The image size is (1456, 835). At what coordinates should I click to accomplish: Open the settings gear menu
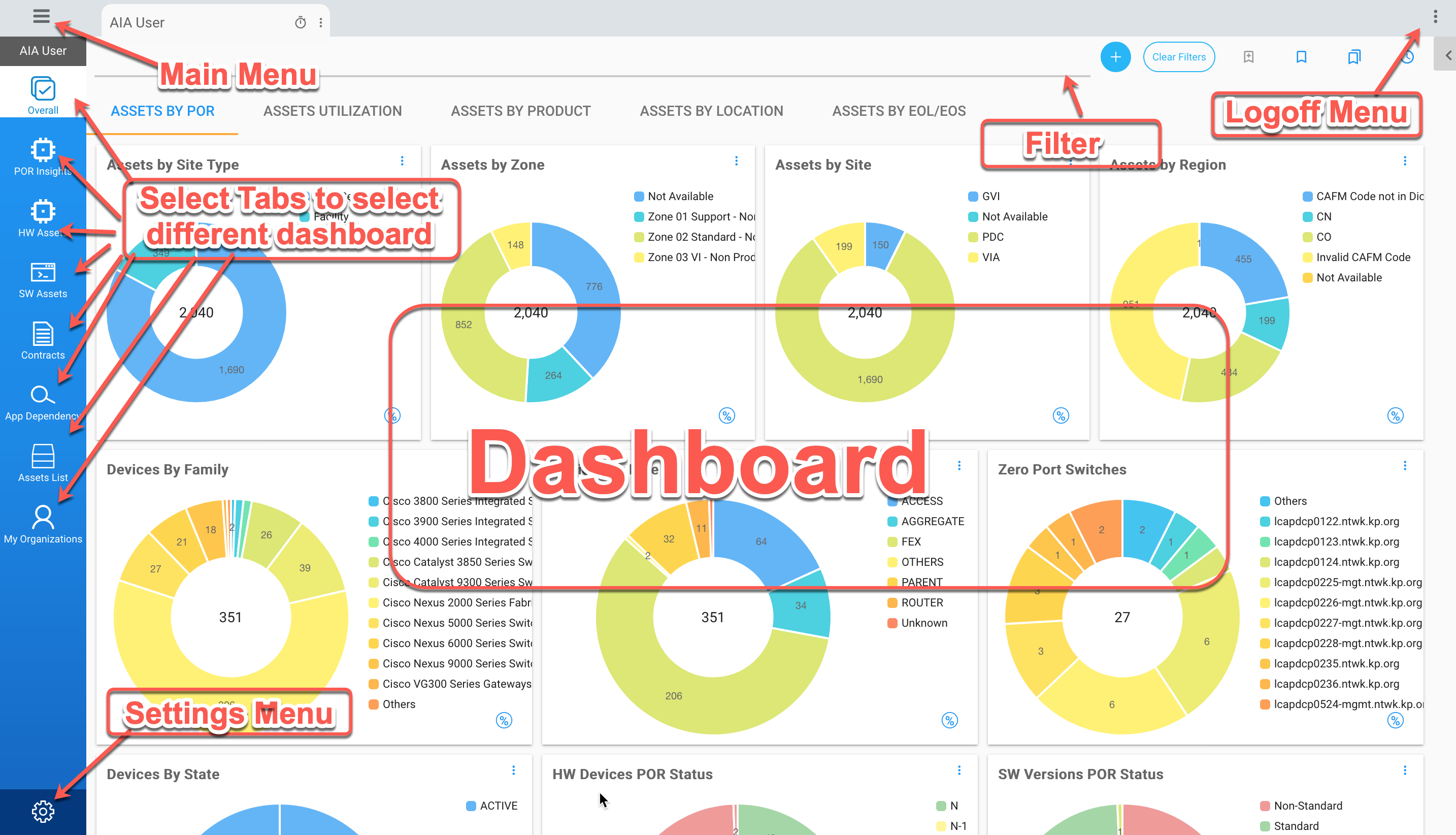pos(43,811)
